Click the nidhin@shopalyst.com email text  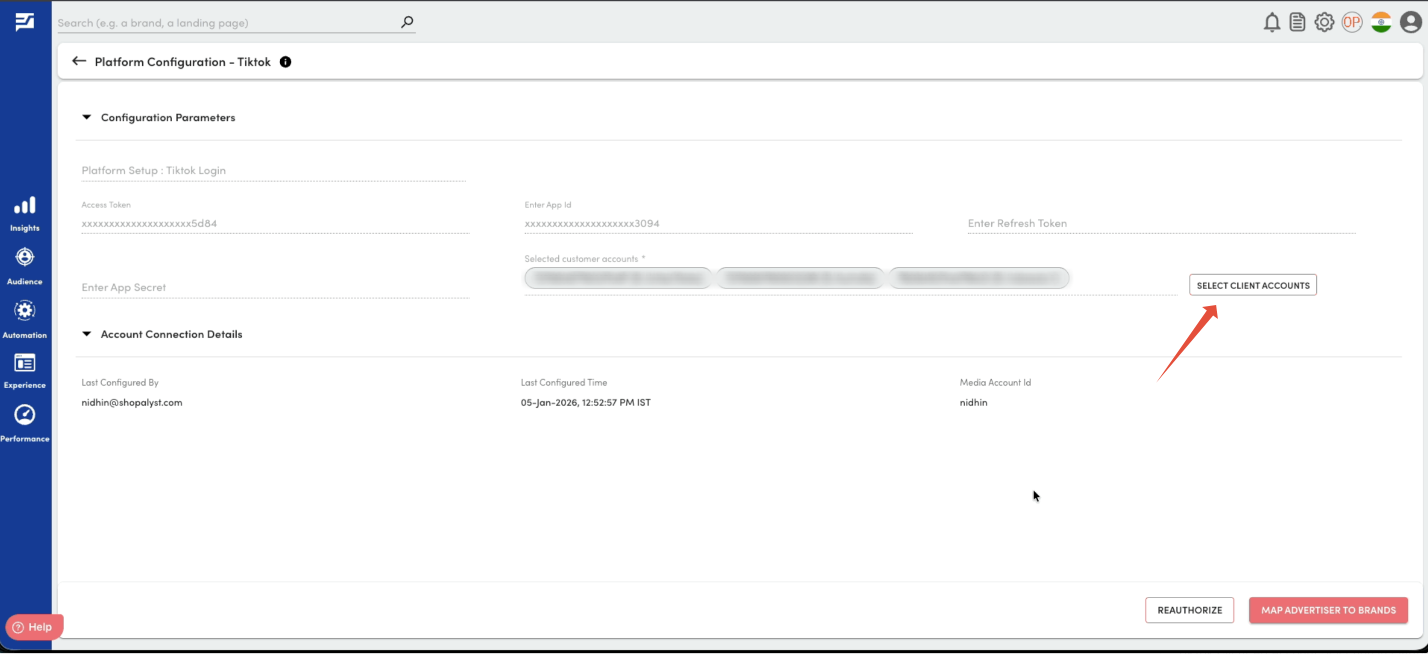[132, 402]
